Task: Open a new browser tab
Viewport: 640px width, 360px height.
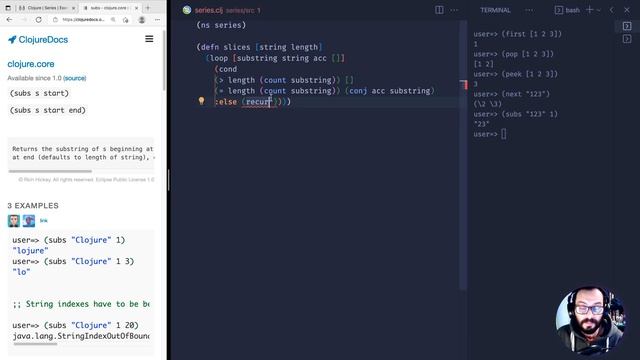Action: click(x=148, y=8)
